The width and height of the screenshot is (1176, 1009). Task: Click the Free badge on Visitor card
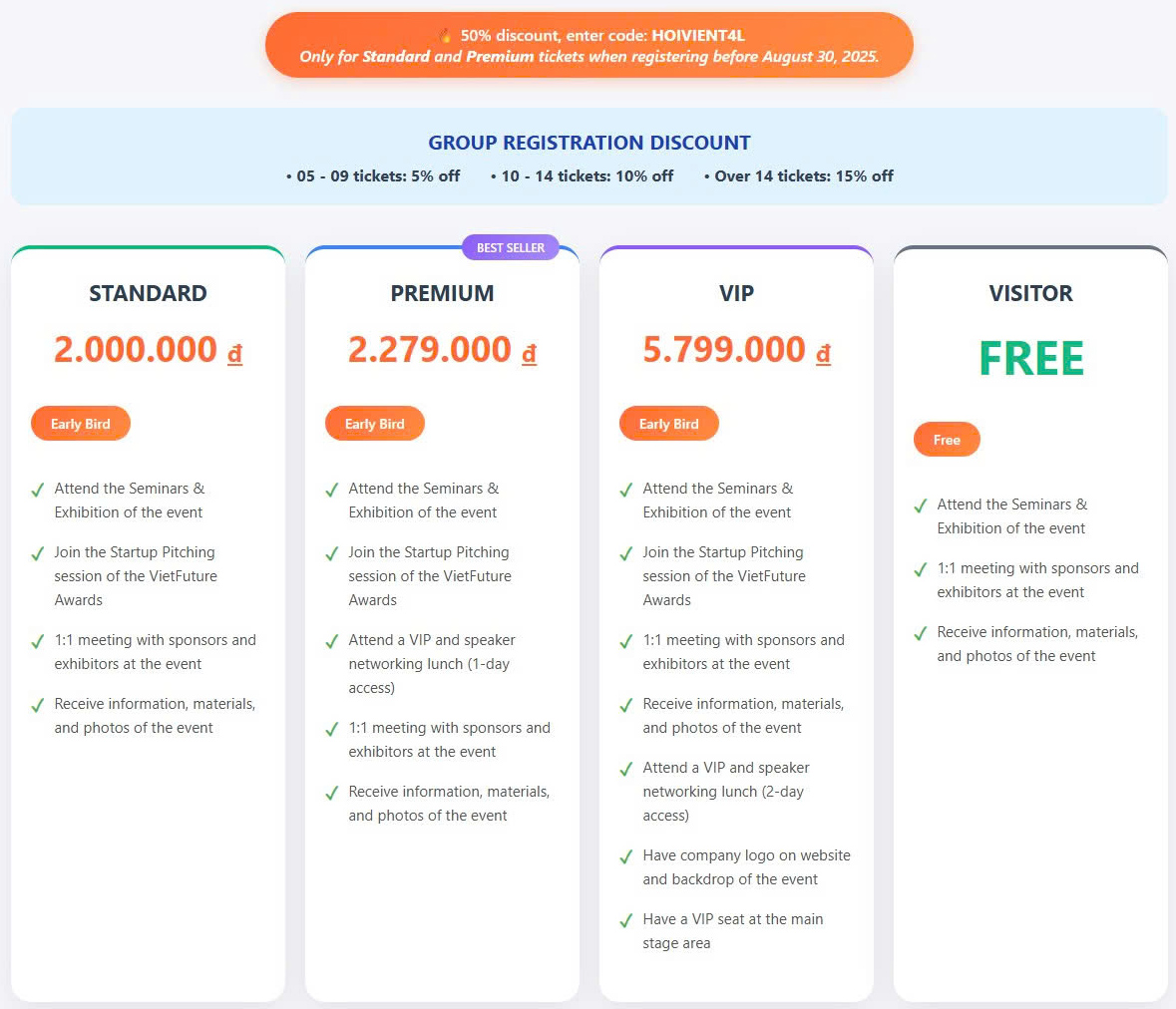pyautogui.click(x=947, y=440)
